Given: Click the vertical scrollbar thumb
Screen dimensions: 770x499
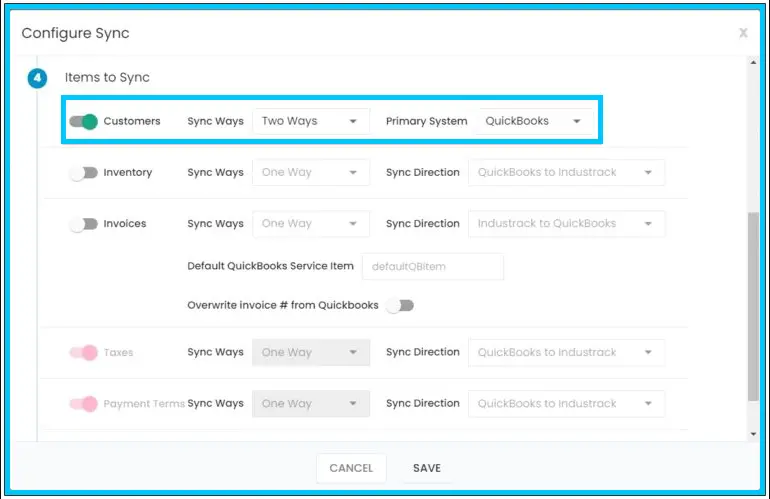Looking at the screenshot, I should coord(753,306).
